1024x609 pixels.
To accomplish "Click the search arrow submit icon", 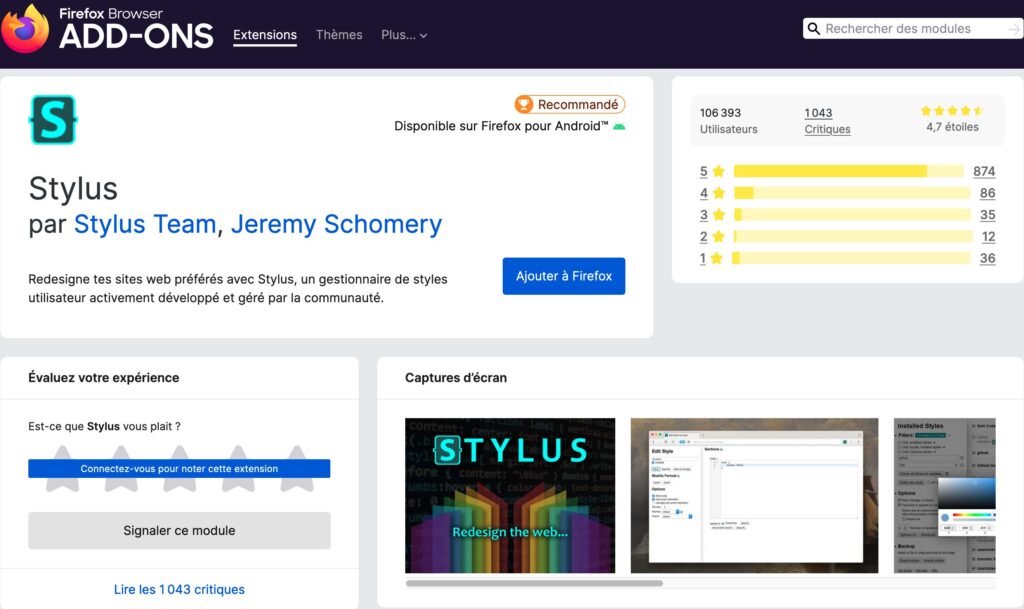I will pyautogui.click(x=1014, y=29).
